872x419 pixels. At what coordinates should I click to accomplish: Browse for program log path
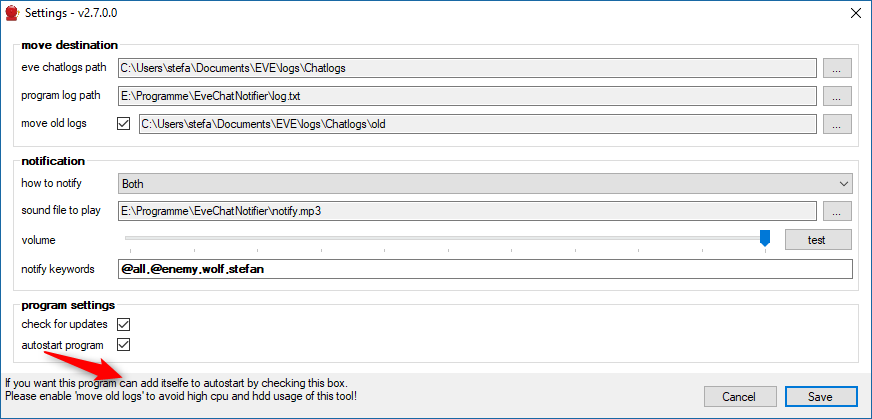837,96
